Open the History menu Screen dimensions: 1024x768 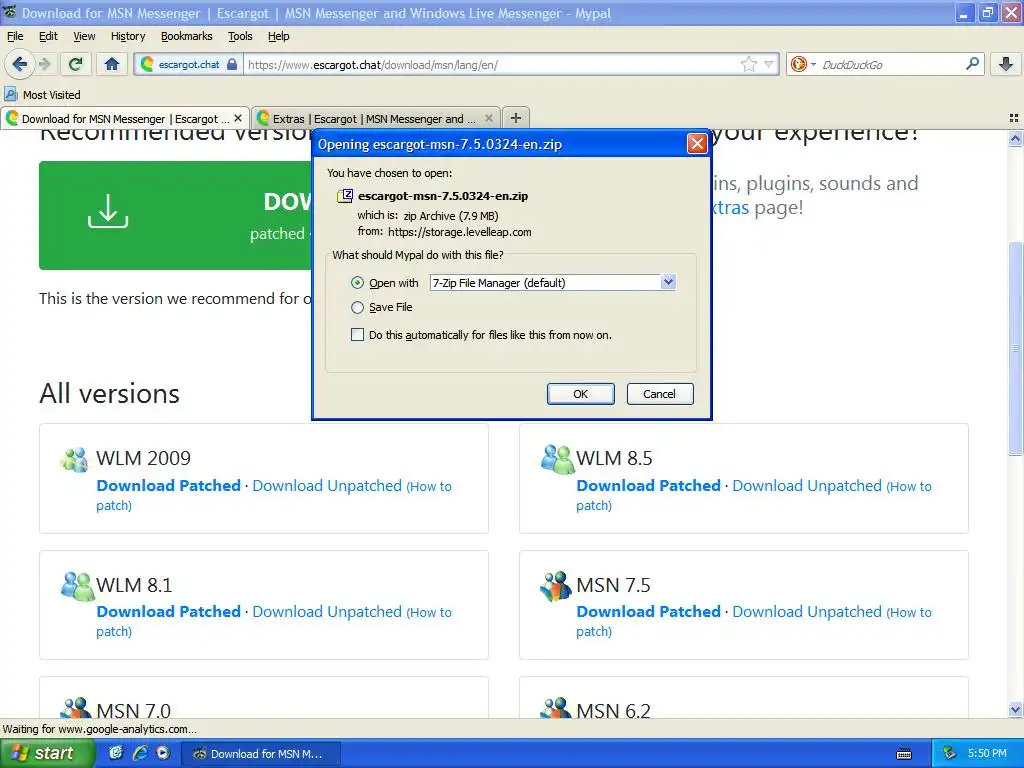(x=128, y=36)
